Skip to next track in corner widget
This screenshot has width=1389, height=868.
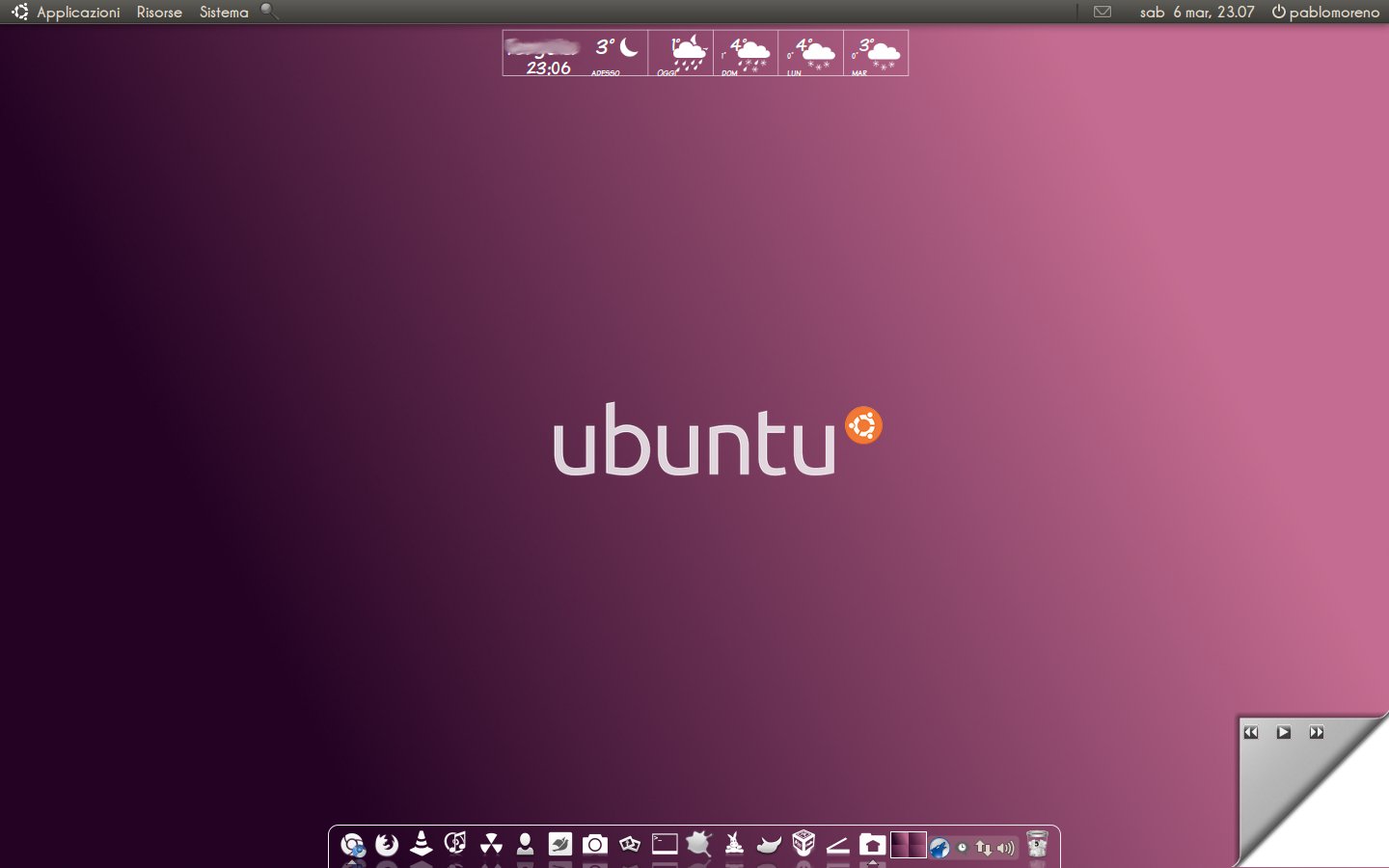[x=1317, y=732]
